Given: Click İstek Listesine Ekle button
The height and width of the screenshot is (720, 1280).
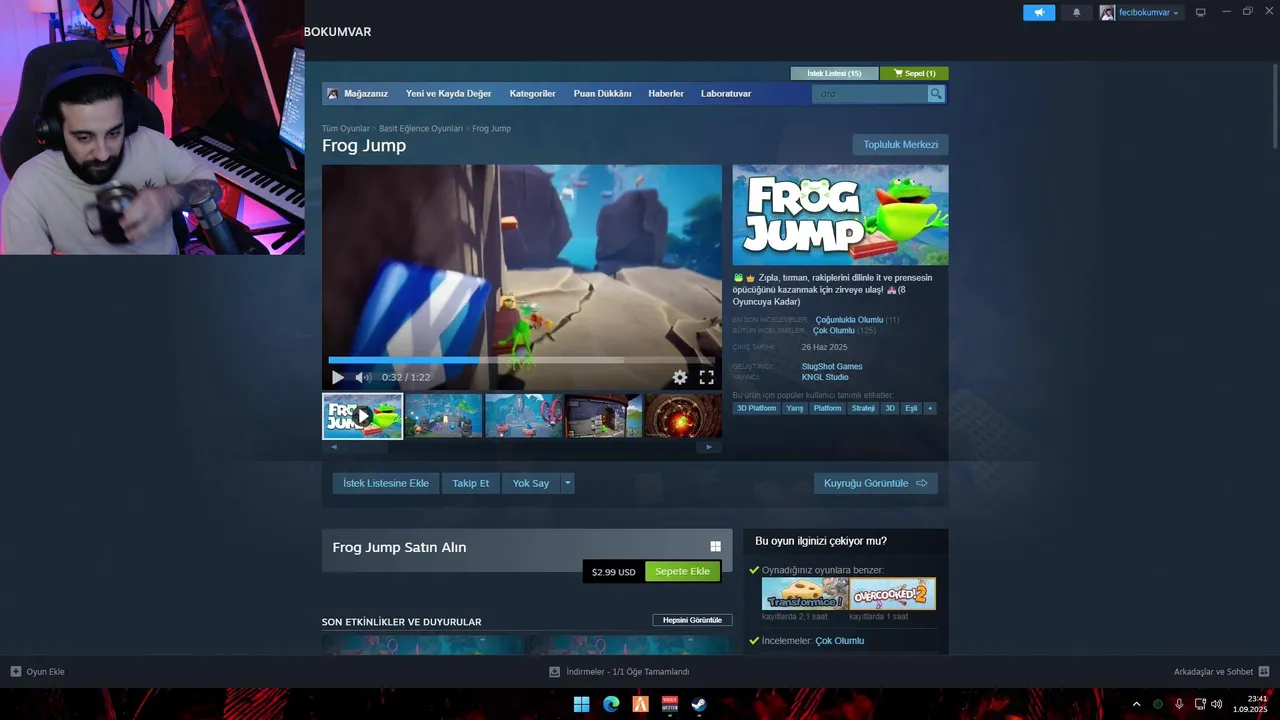Looking at the screenshot, I should pos(386,483).
